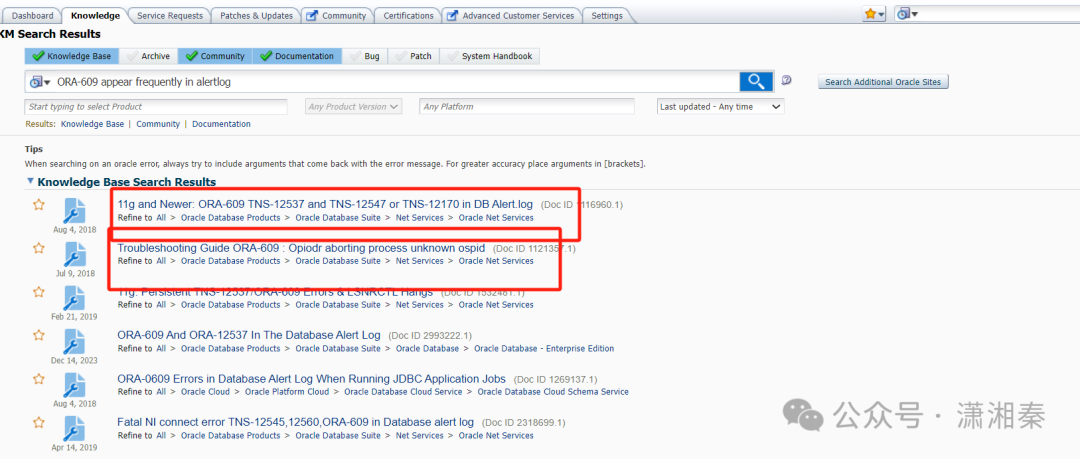This screenshot has height=459, width=1080.
Task: Favorite 'ORA-609 And ORA-12537' result star
Action: click(x=39, y=335)
